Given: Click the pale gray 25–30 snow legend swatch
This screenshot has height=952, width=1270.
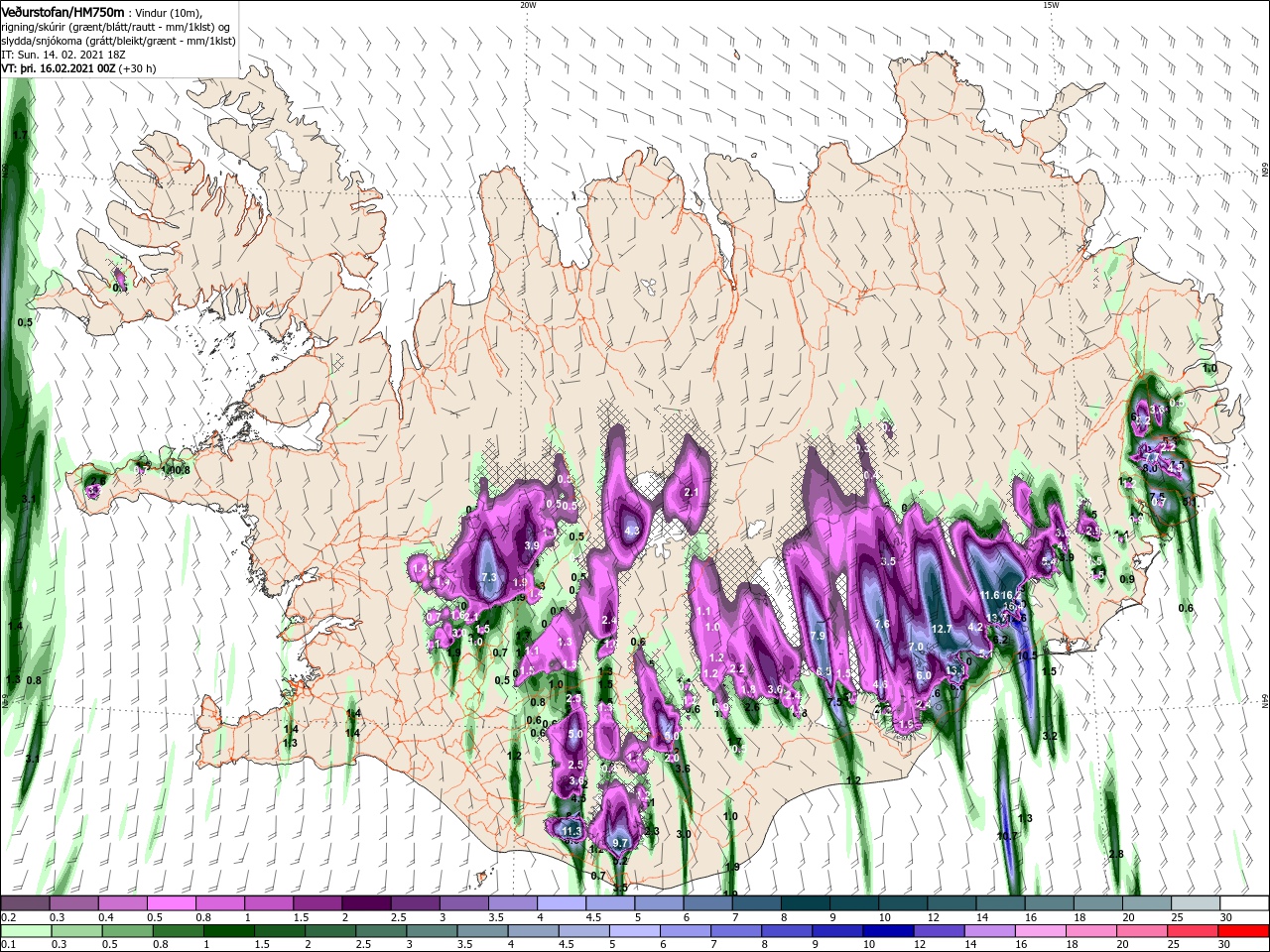Looking at the screenshot, I should 1196,903.
